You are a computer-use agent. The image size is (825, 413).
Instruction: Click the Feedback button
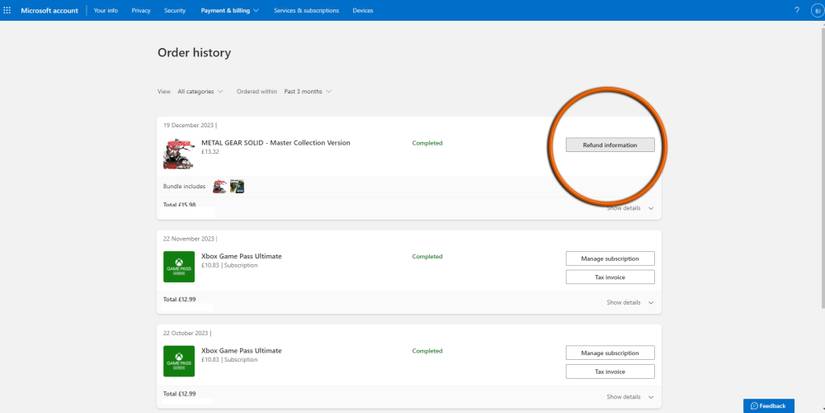(768, 405)
